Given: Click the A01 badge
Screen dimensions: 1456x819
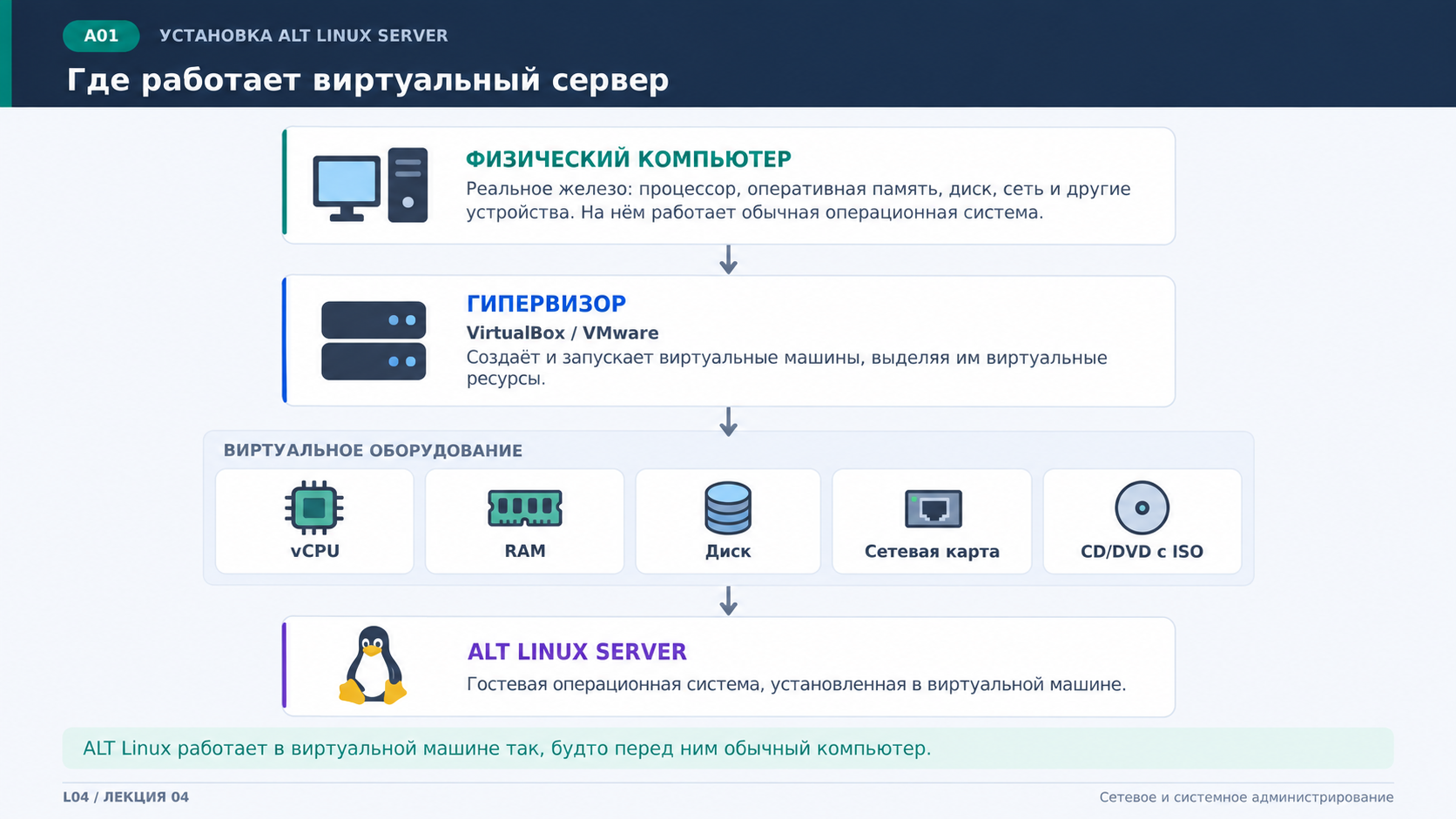Looking at the screenshot, I should pyautogui.click(x=101, y=36).
